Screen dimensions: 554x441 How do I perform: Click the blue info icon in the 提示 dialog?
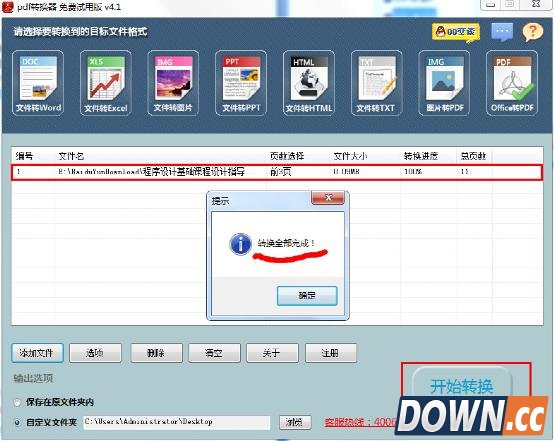241,244
